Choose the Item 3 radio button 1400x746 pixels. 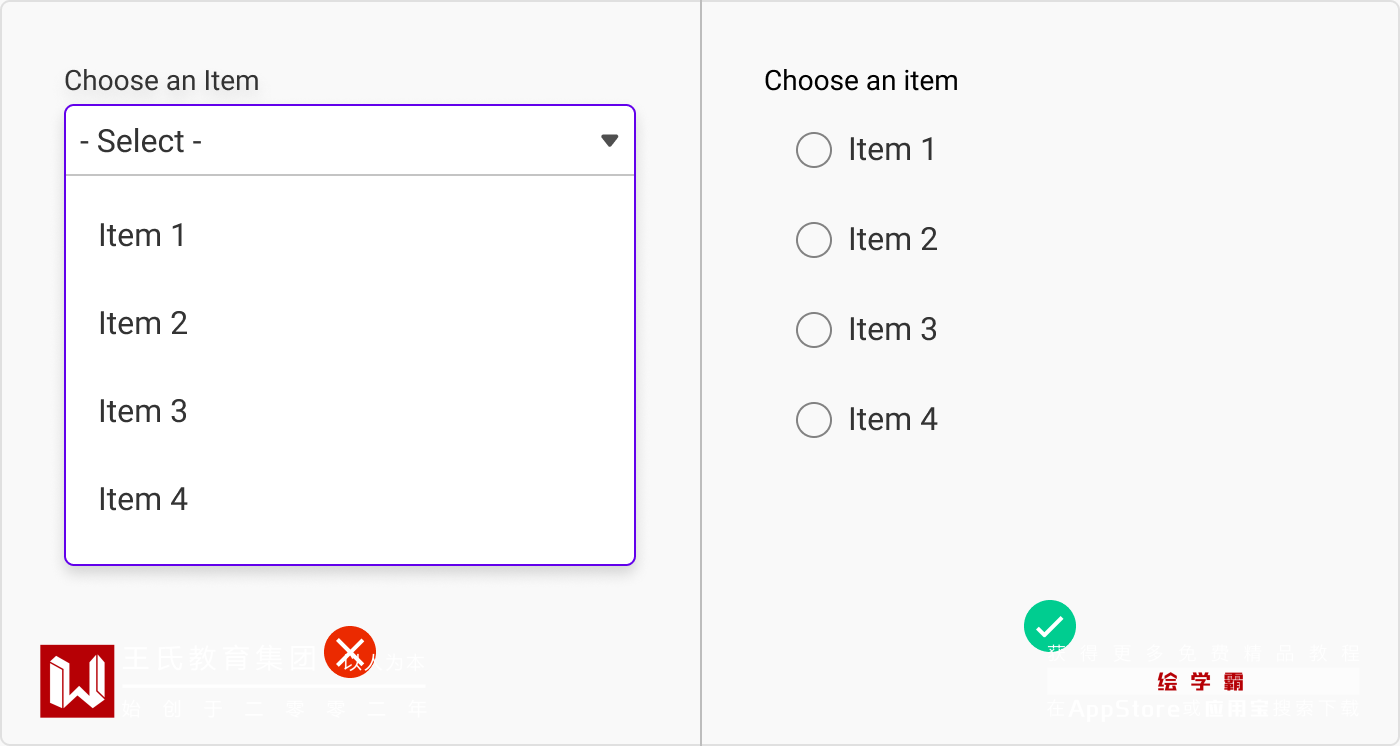(814, 330)
